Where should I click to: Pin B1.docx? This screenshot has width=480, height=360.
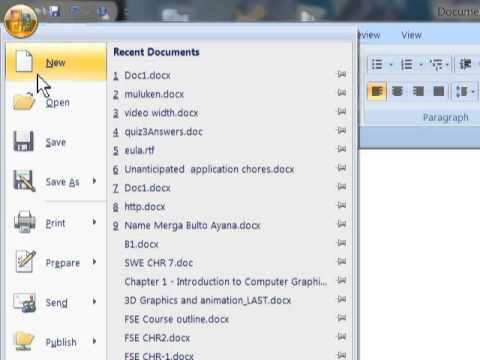(x=342, y=242)
